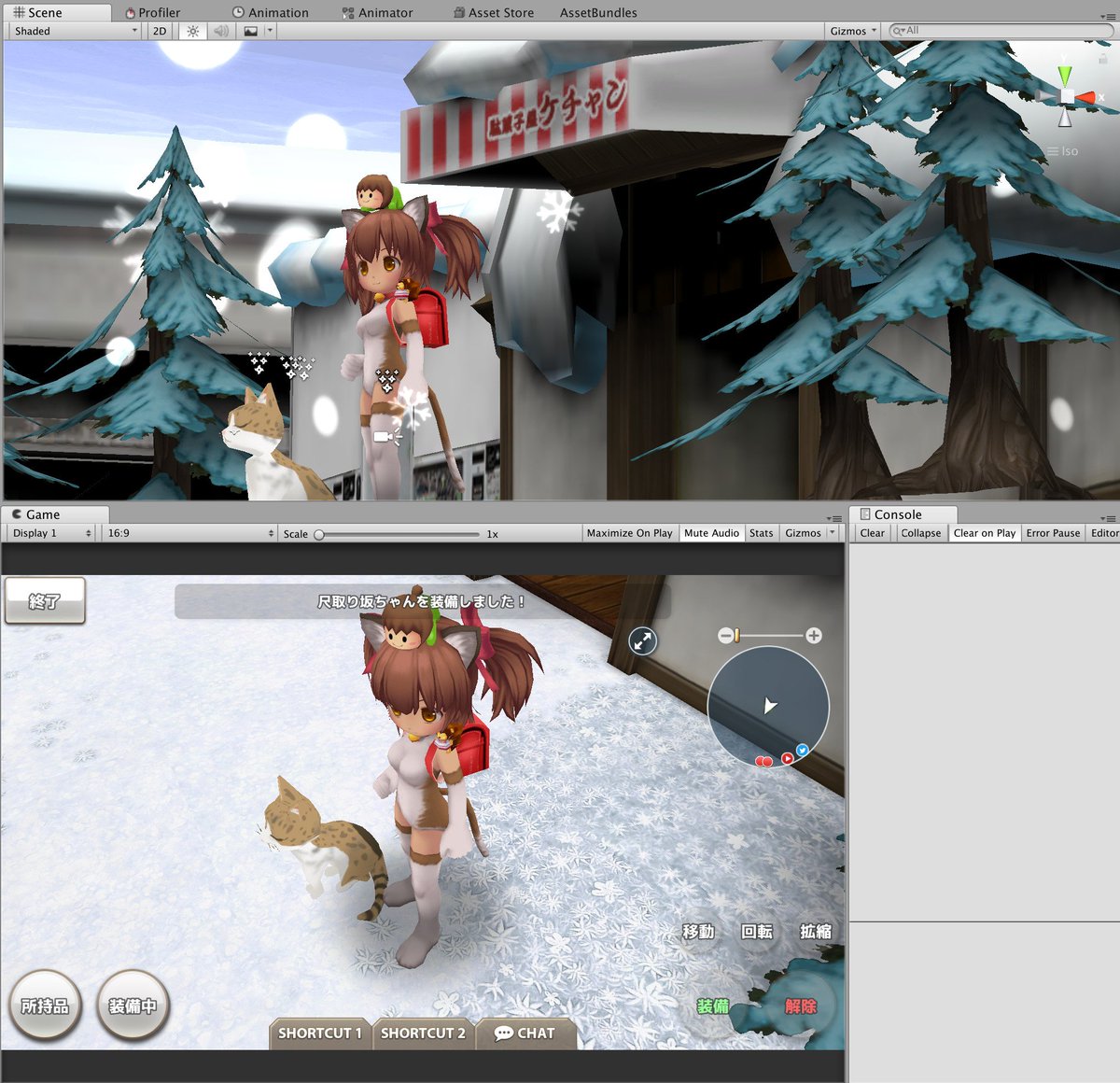Open the CHAT tab
The image size is (1120, 1083).
525,1034
